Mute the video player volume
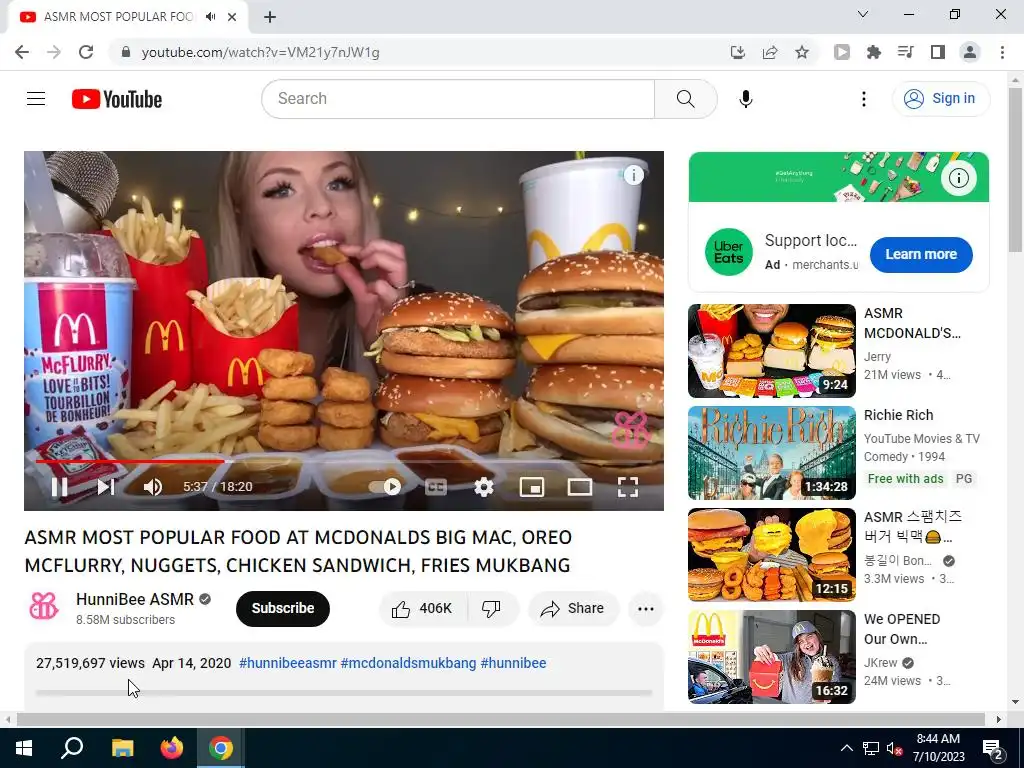 [153, 487]
